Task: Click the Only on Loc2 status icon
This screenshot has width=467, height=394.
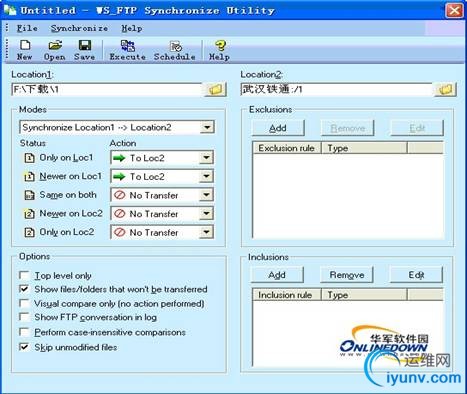Action: [x=29, y=232]
